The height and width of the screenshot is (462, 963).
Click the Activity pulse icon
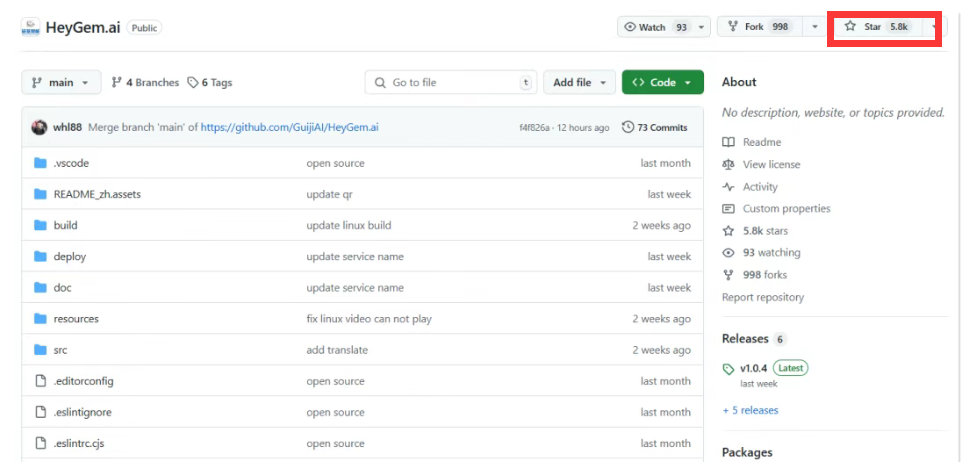[x=728, y=187]
